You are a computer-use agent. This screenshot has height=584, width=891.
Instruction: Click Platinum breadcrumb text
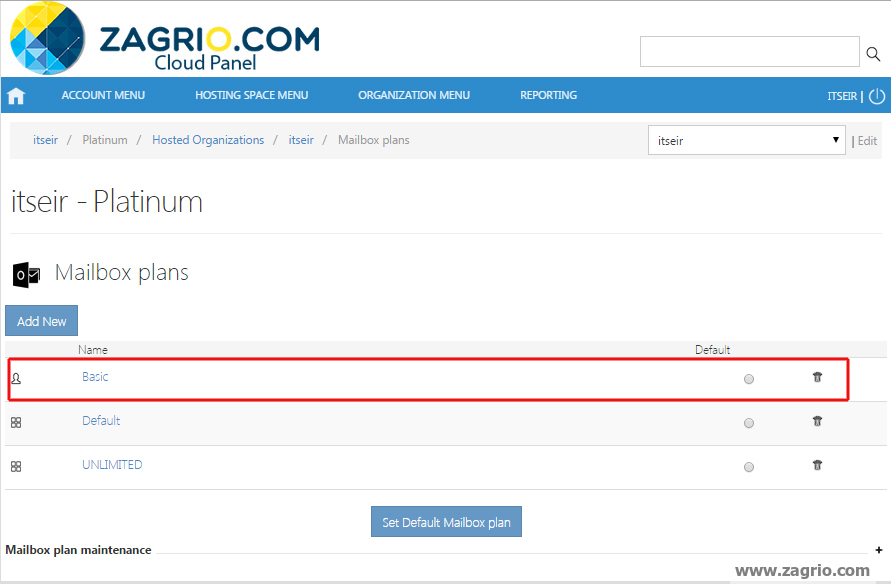(105, 140)
